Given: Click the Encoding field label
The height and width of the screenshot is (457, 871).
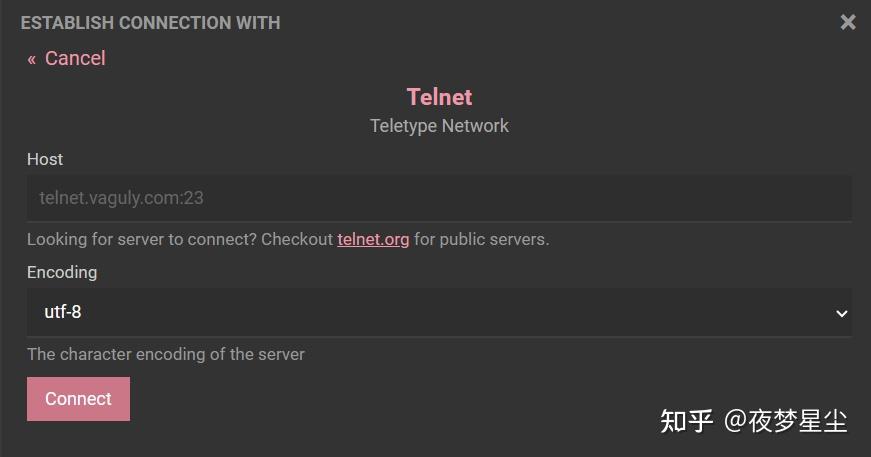Looking at the screenshot, I should (62, 272).
